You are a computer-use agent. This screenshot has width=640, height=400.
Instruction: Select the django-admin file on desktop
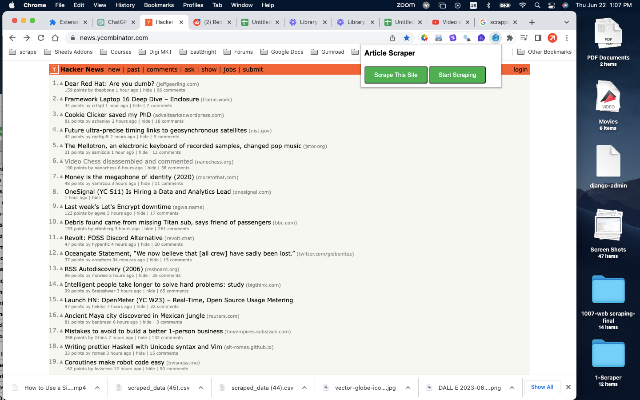(x=608, y=167)
